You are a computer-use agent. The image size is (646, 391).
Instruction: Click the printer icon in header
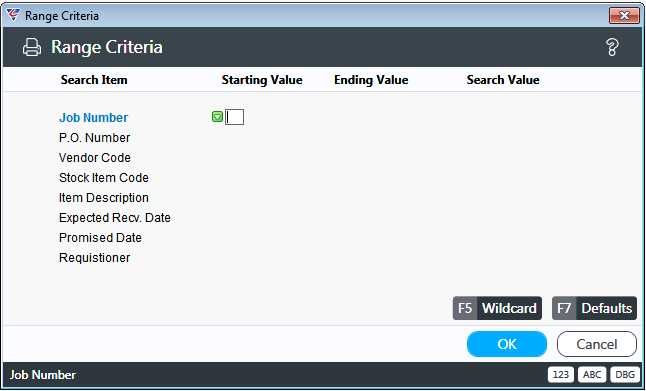tap(32, 47)
